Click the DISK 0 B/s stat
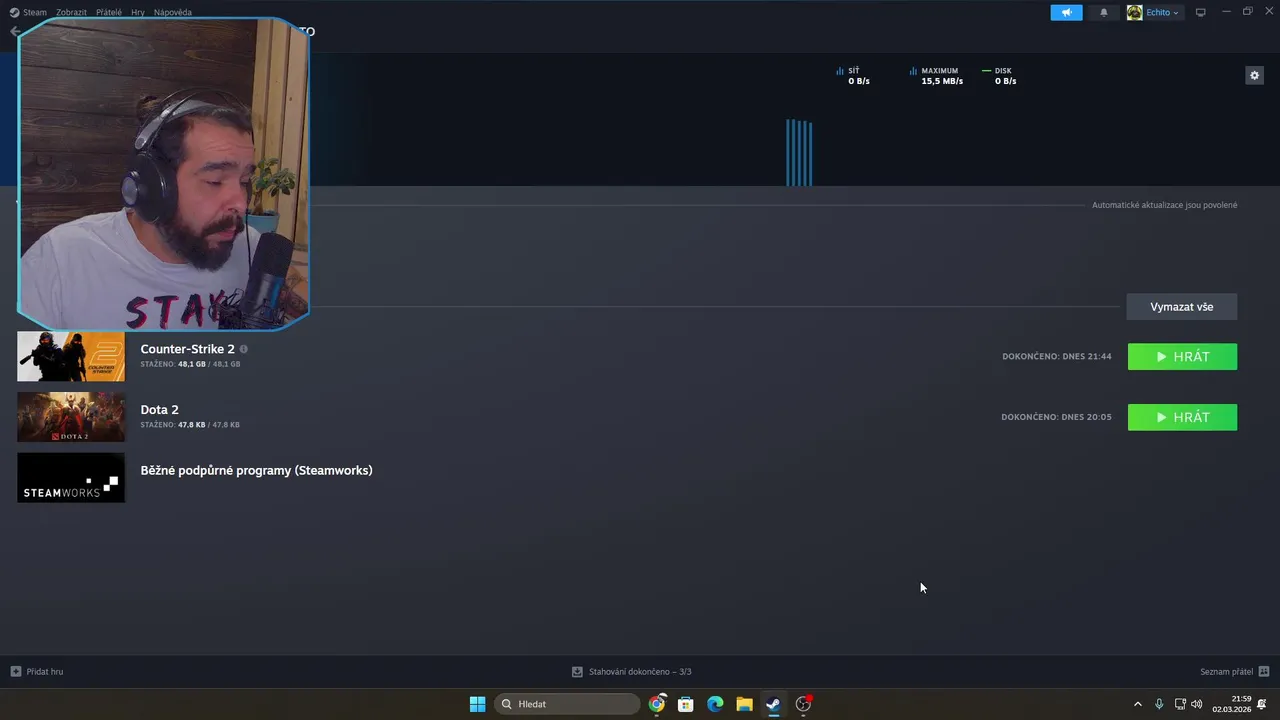Screen dimensions: 1280x720 [x=1000, y=76]
